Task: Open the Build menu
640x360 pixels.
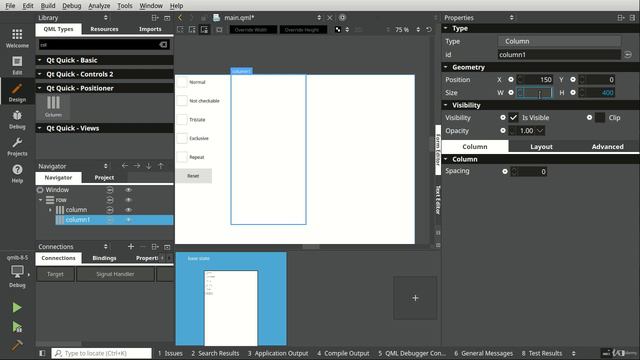Action: pos(48,6)
